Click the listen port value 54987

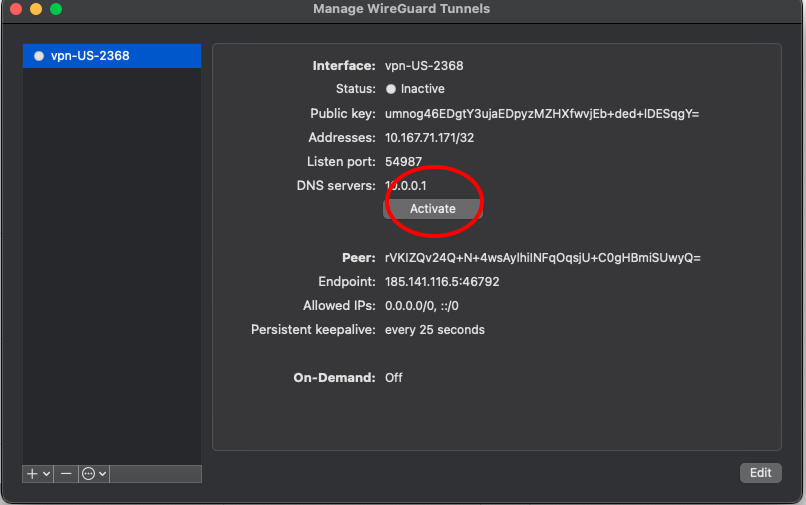(x=403, y=162)
